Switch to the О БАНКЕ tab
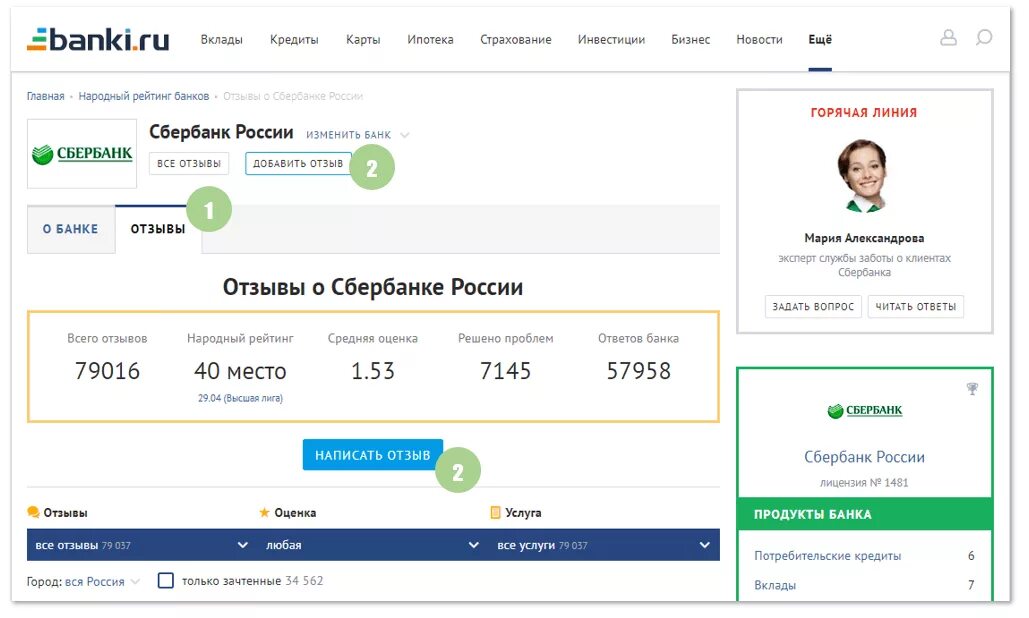 click(70, 228)
